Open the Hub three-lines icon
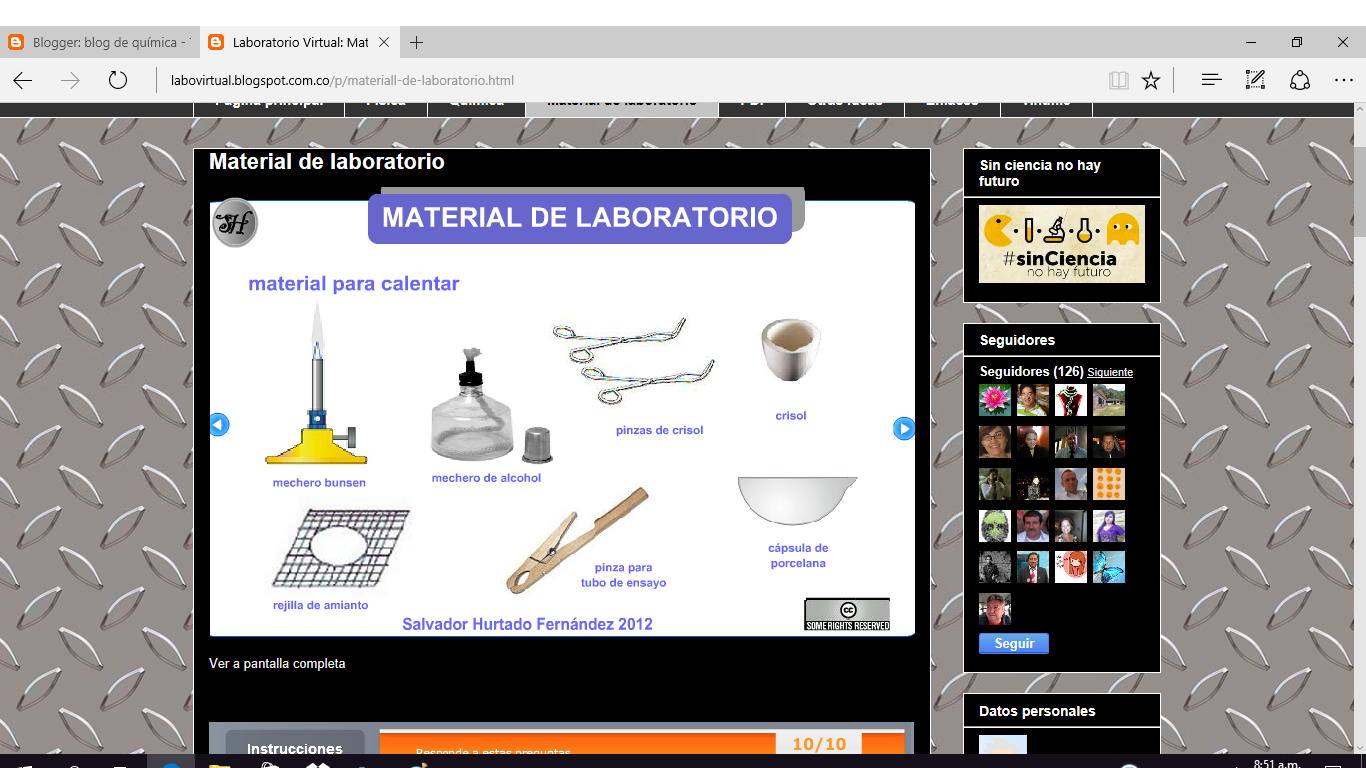The image size is (1366, 768). (x=1211, y=80)
